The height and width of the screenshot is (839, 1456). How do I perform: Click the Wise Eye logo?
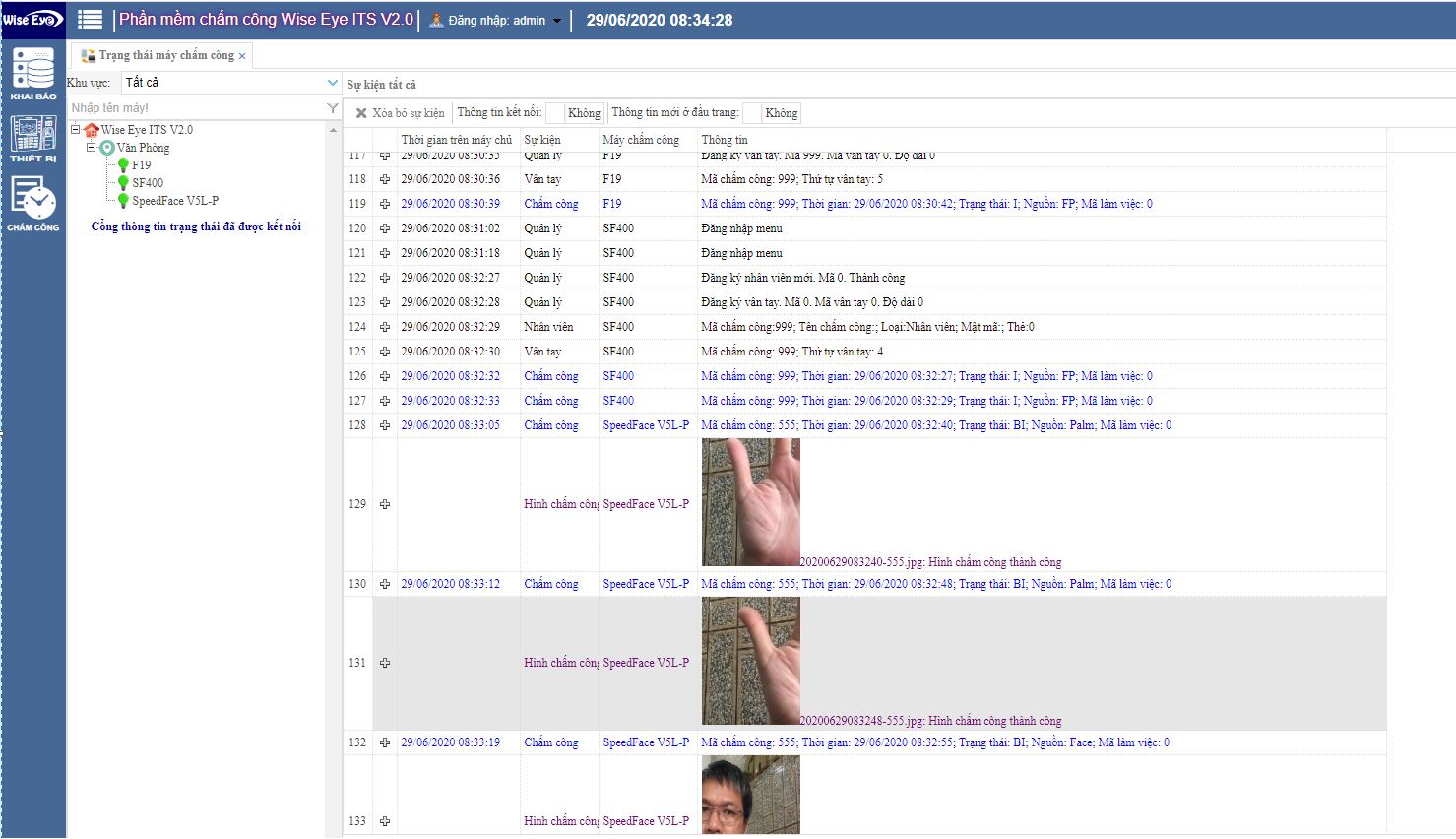(x=32, y=20)
